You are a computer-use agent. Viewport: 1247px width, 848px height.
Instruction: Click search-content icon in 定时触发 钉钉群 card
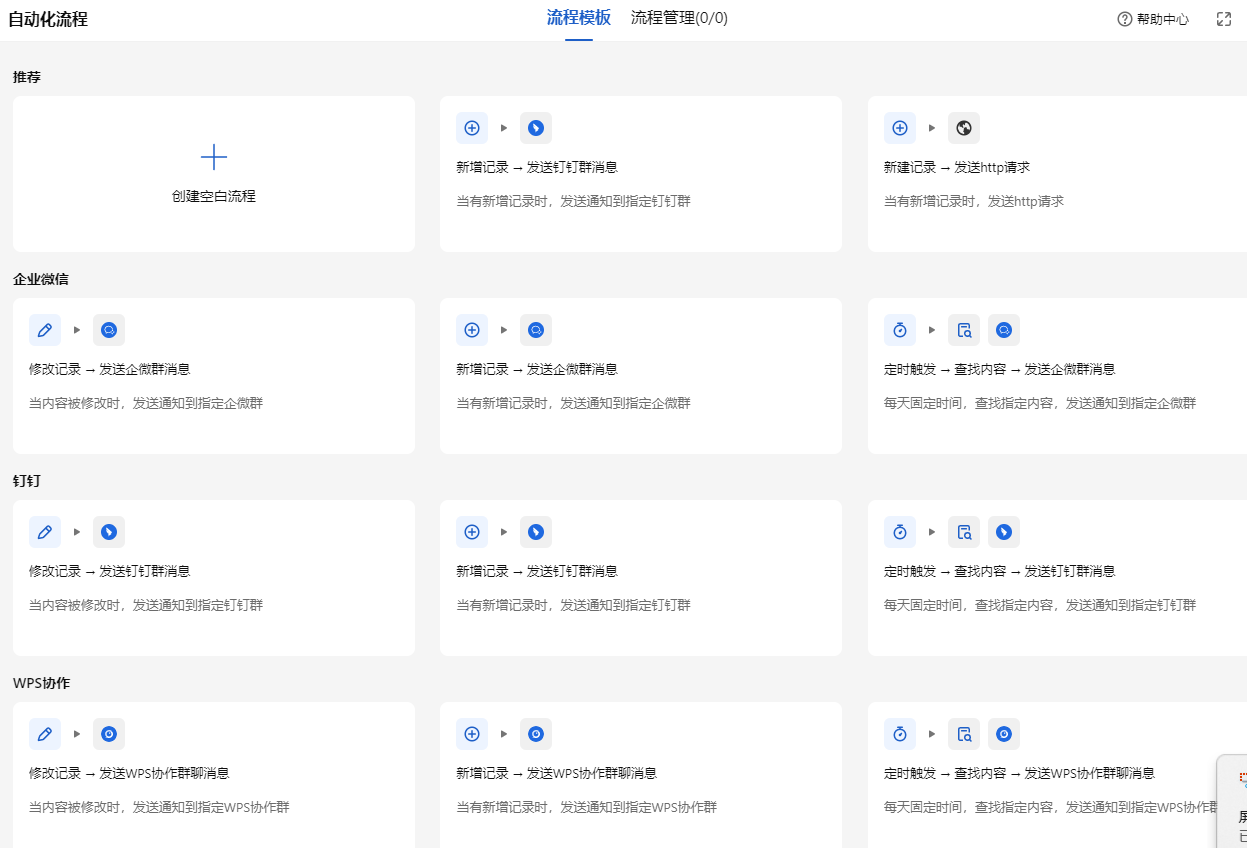point(964,532)
